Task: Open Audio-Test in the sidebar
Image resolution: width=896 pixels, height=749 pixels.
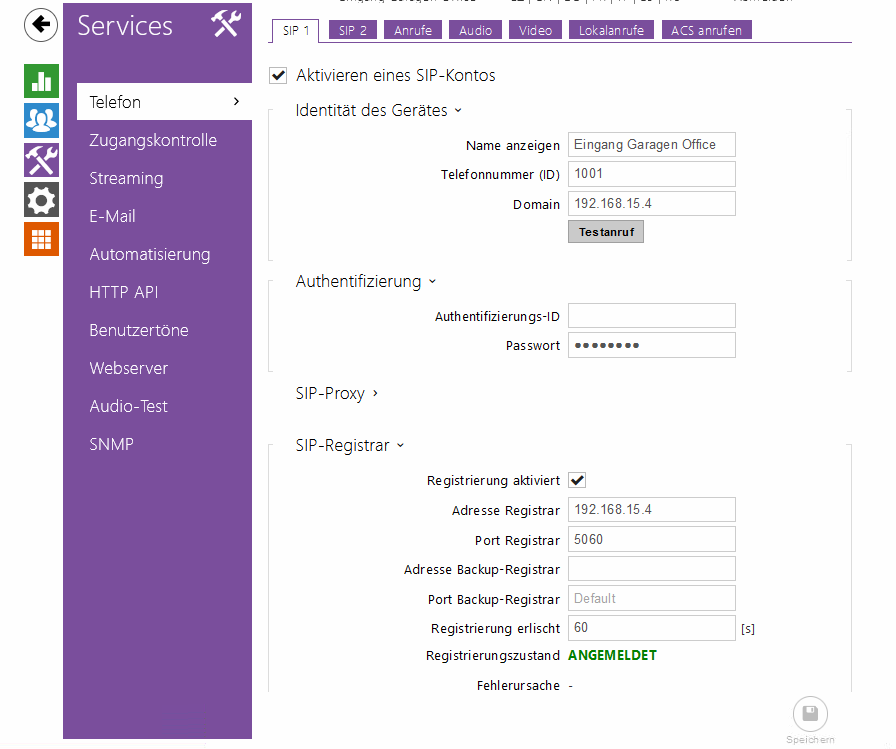Action: [x=129, y=406]
